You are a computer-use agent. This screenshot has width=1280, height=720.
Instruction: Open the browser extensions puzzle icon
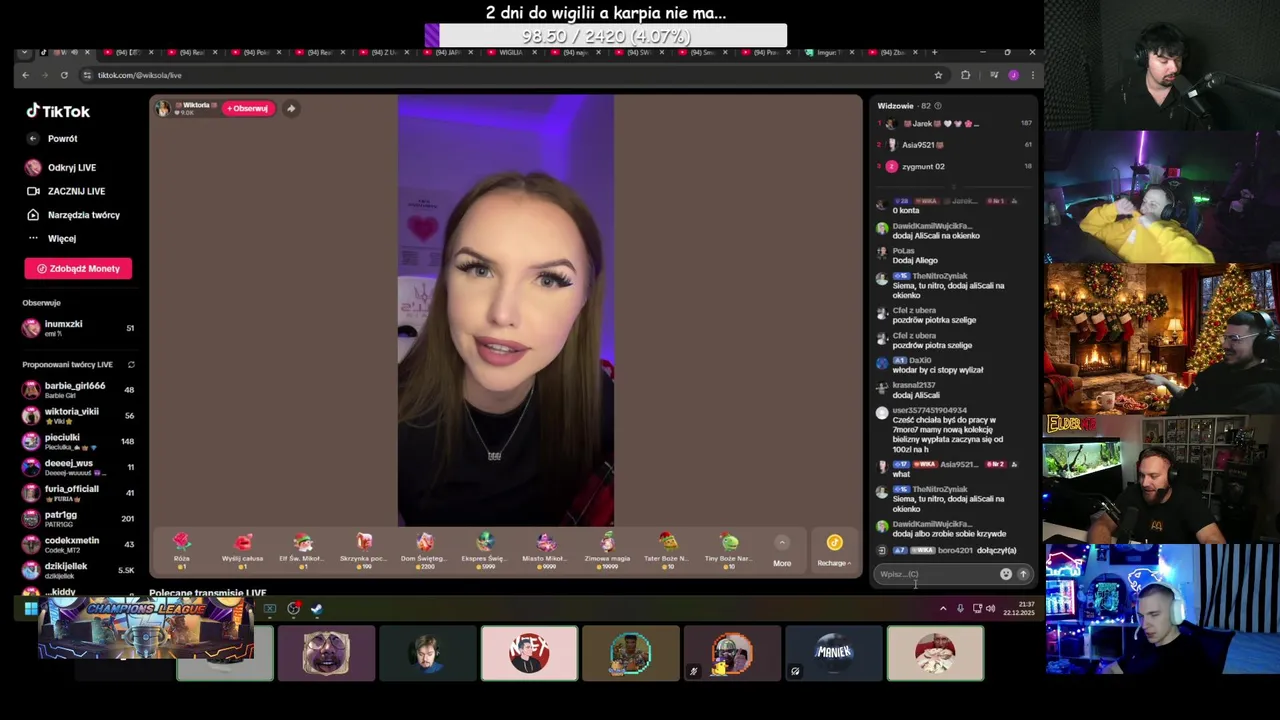pyautogui.click(x=965, y=75)
